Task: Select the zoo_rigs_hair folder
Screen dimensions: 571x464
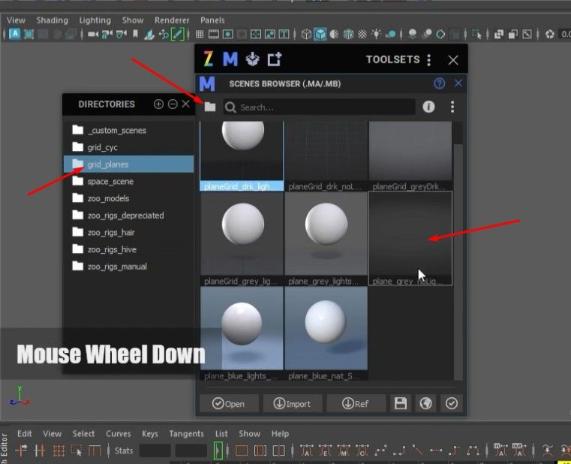Action: pos(129,232)
